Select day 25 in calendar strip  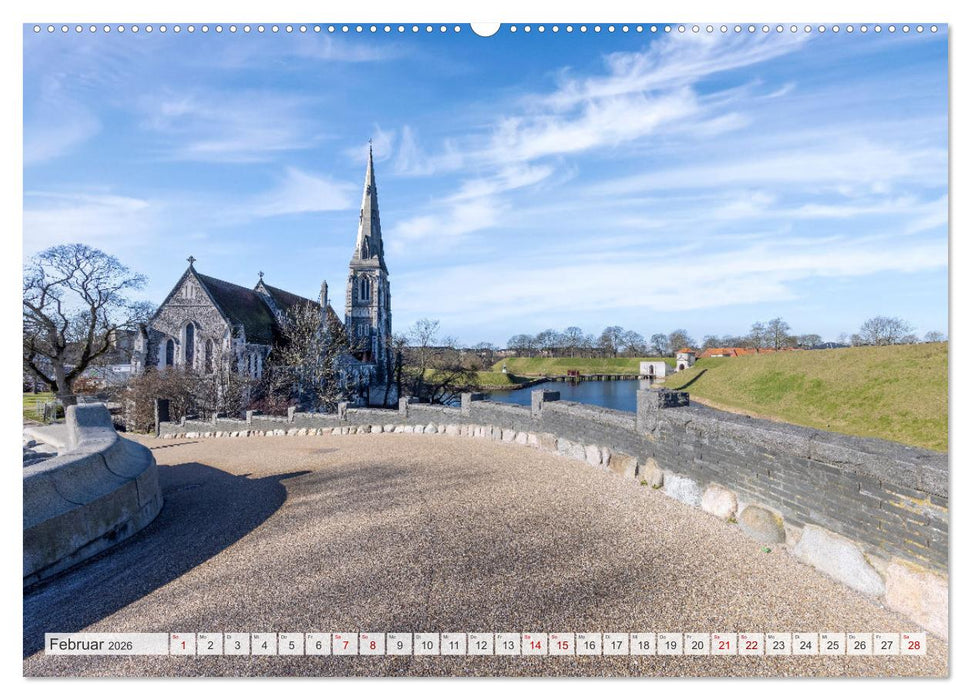[831, 644]
